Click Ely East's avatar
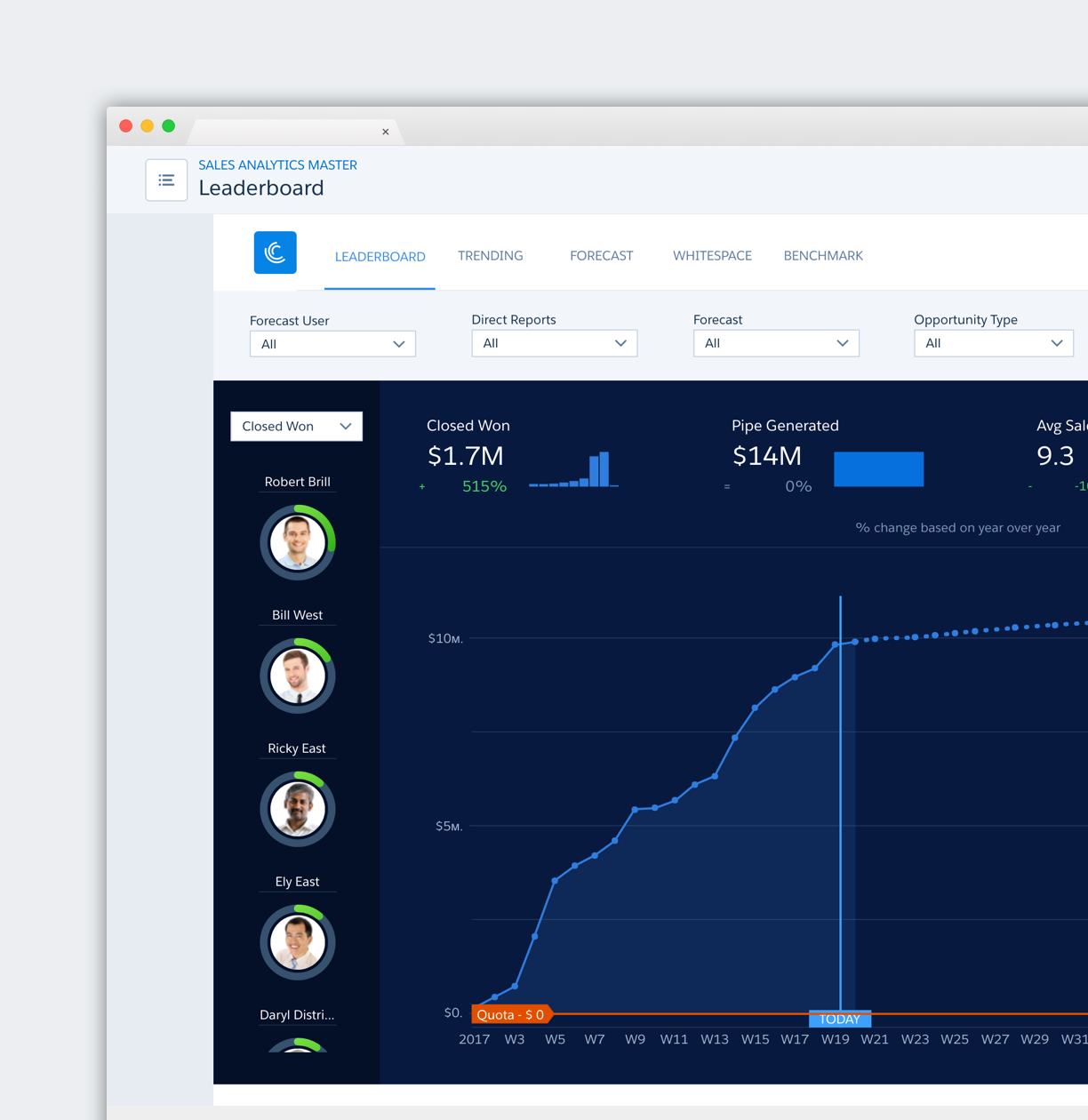The height and width of the screenshot is (1120, 1088). 298,942
